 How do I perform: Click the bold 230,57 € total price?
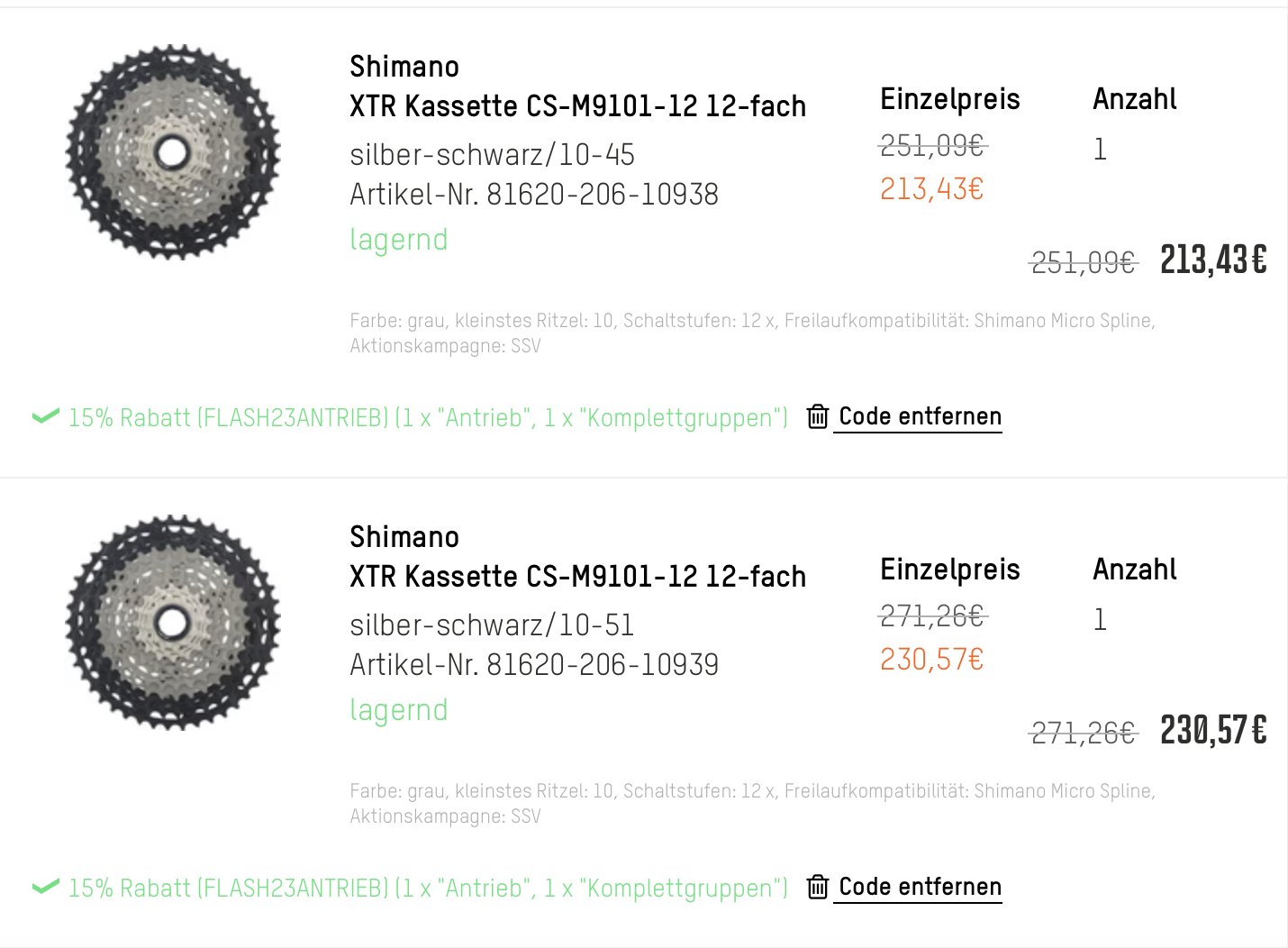pos(1212,731)
